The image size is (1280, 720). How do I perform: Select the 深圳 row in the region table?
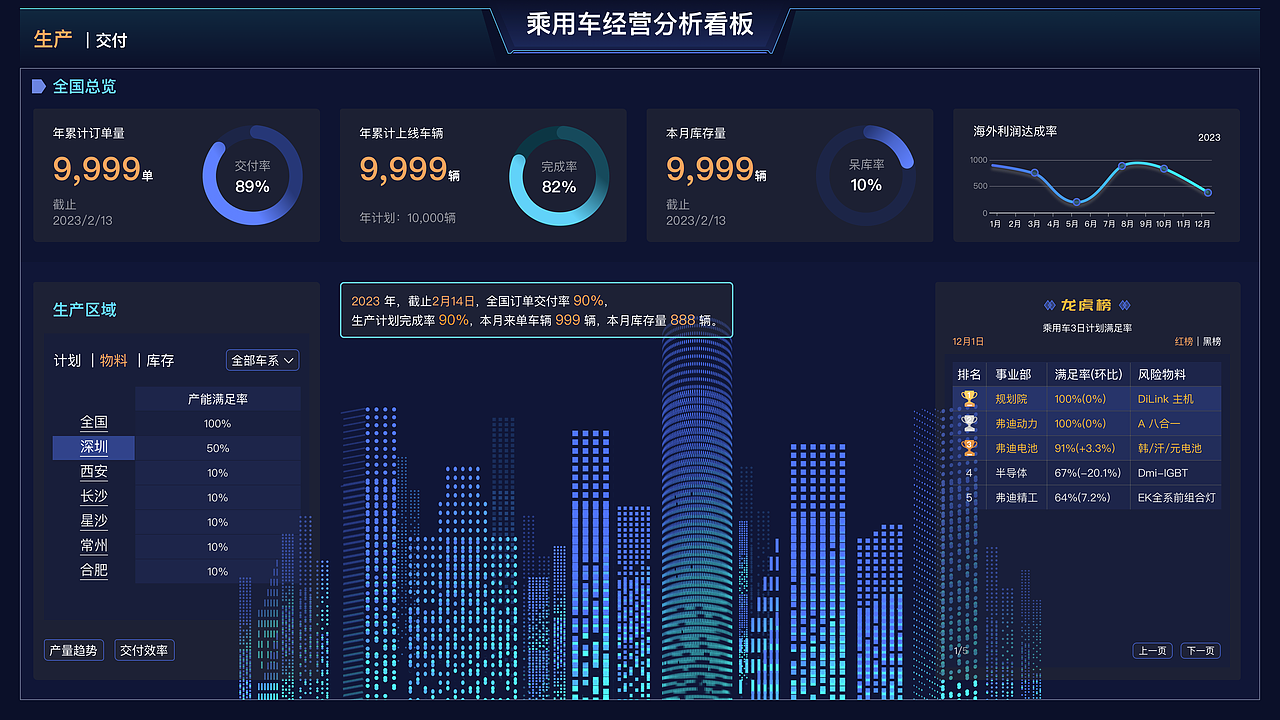pyautogui.click(x=93, y=447)
